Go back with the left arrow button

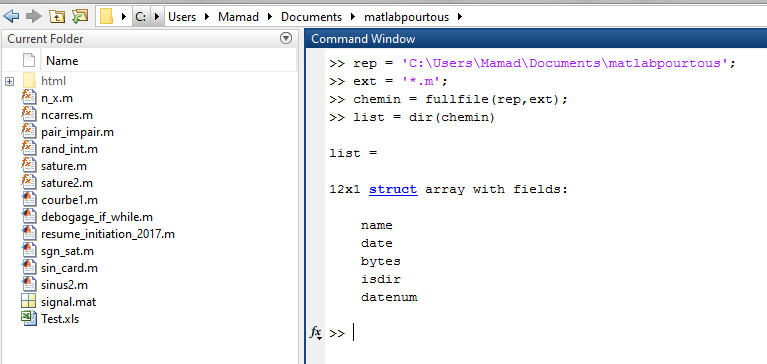[11, 17]
